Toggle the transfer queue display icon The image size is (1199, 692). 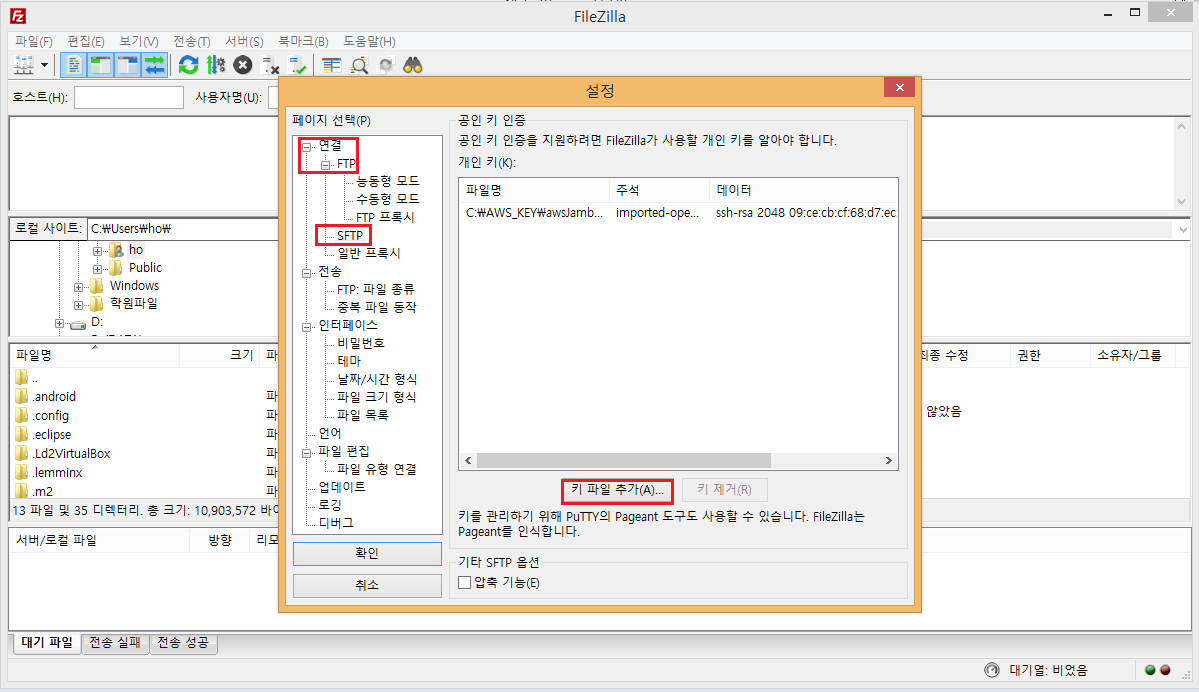coord(154,66)
